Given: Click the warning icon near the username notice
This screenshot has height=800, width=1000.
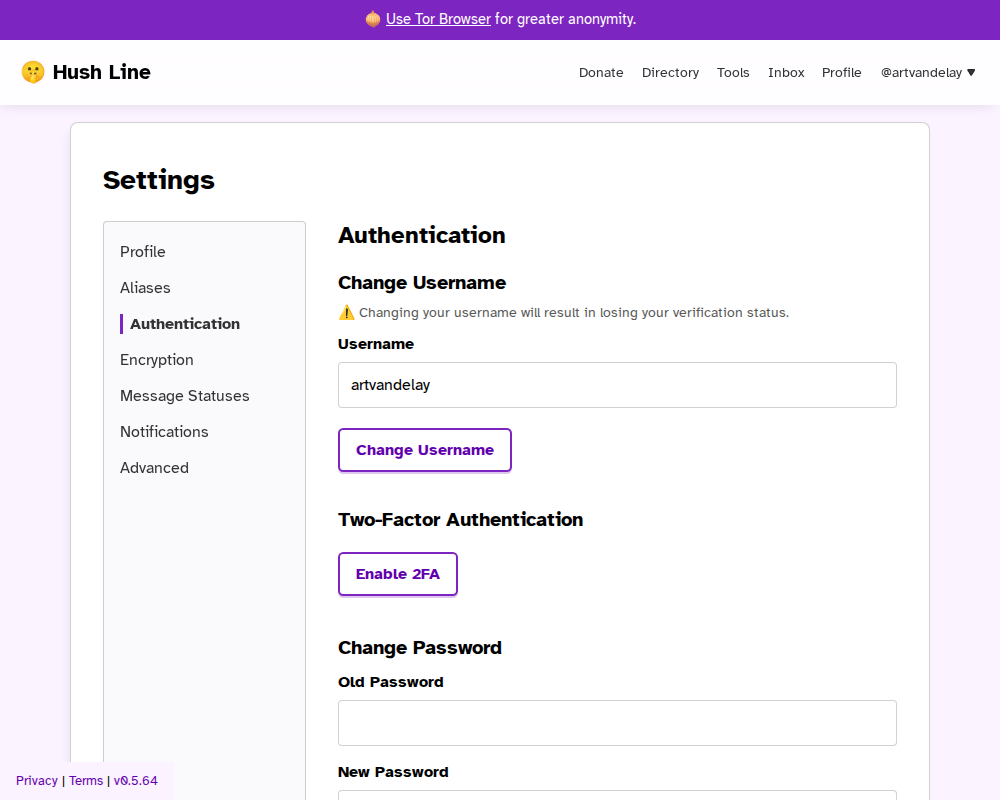Looking at the screenshot, I should point(346,312).
